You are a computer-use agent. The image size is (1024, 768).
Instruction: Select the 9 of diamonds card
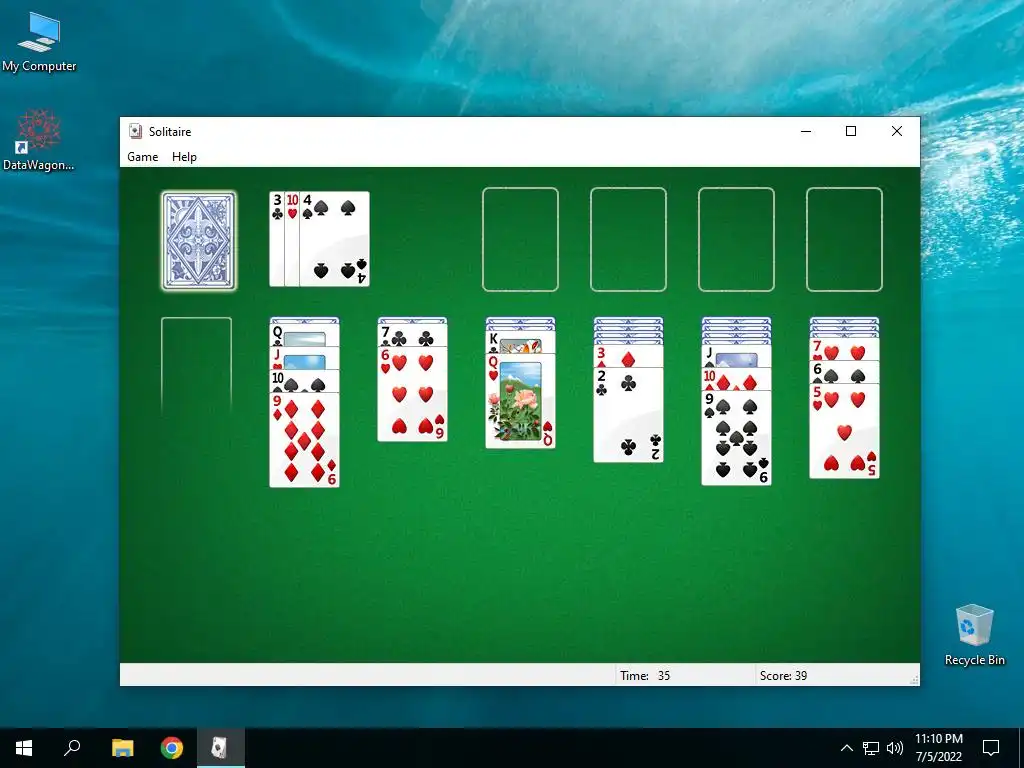(304, 440)
